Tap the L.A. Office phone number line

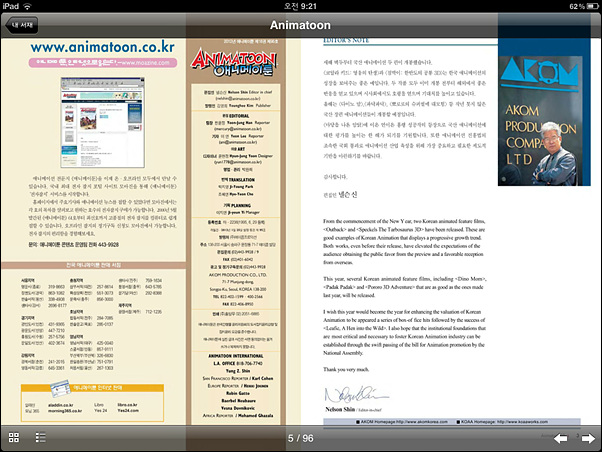pos(238,363)
